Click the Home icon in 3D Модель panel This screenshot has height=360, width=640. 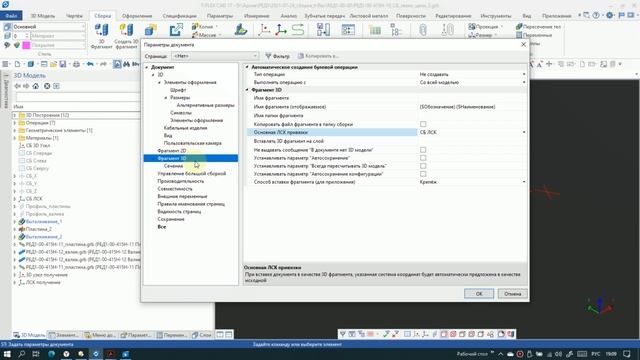pyautogui.click(x=36, y=86)
